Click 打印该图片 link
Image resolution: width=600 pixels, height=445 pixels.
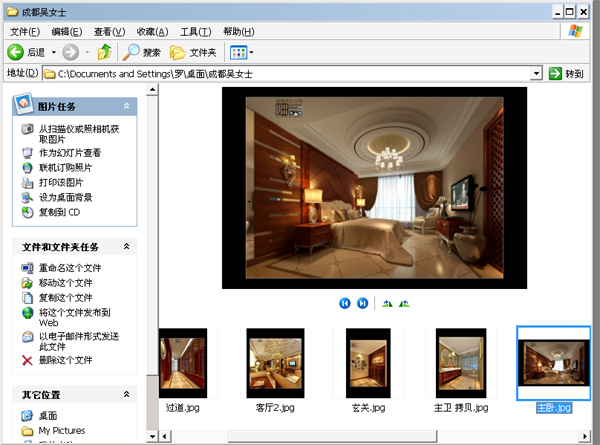click(61, 183)
